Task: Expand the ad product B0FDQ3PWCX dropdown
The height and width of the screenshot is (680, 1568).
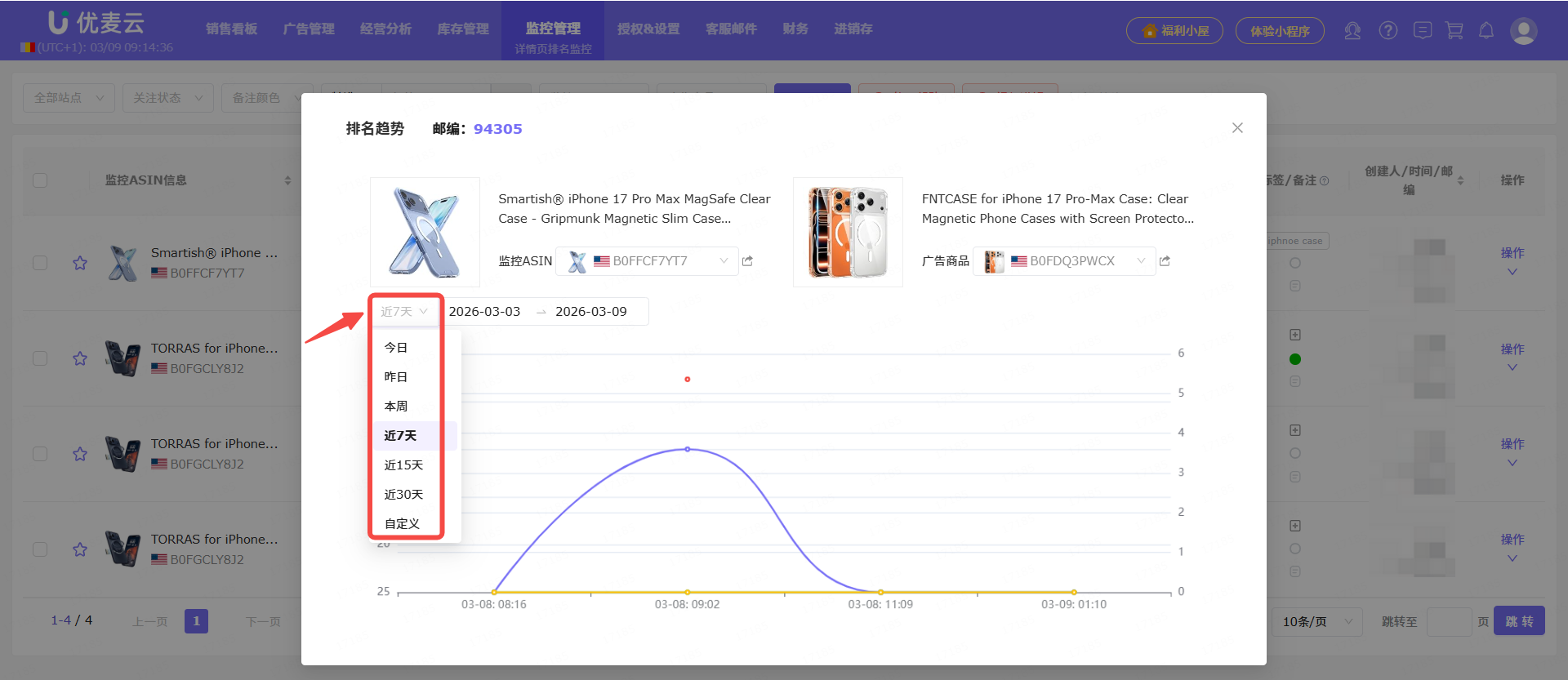Action: 1140,261
